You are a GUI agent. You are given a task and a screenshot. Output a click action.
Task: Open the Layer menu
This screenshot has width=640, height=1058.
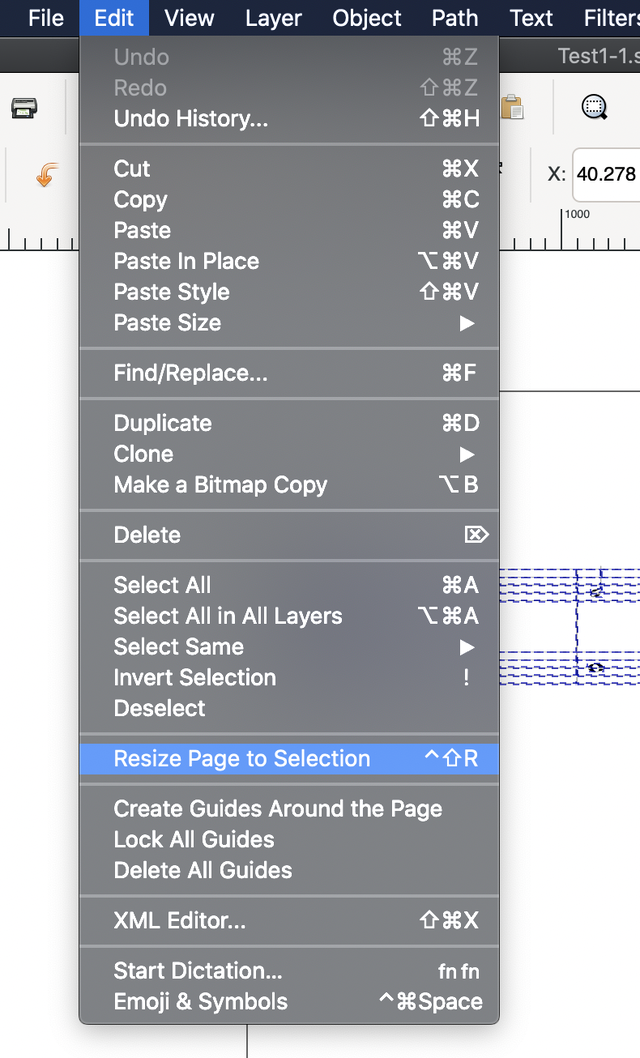[x=273, y=18]
